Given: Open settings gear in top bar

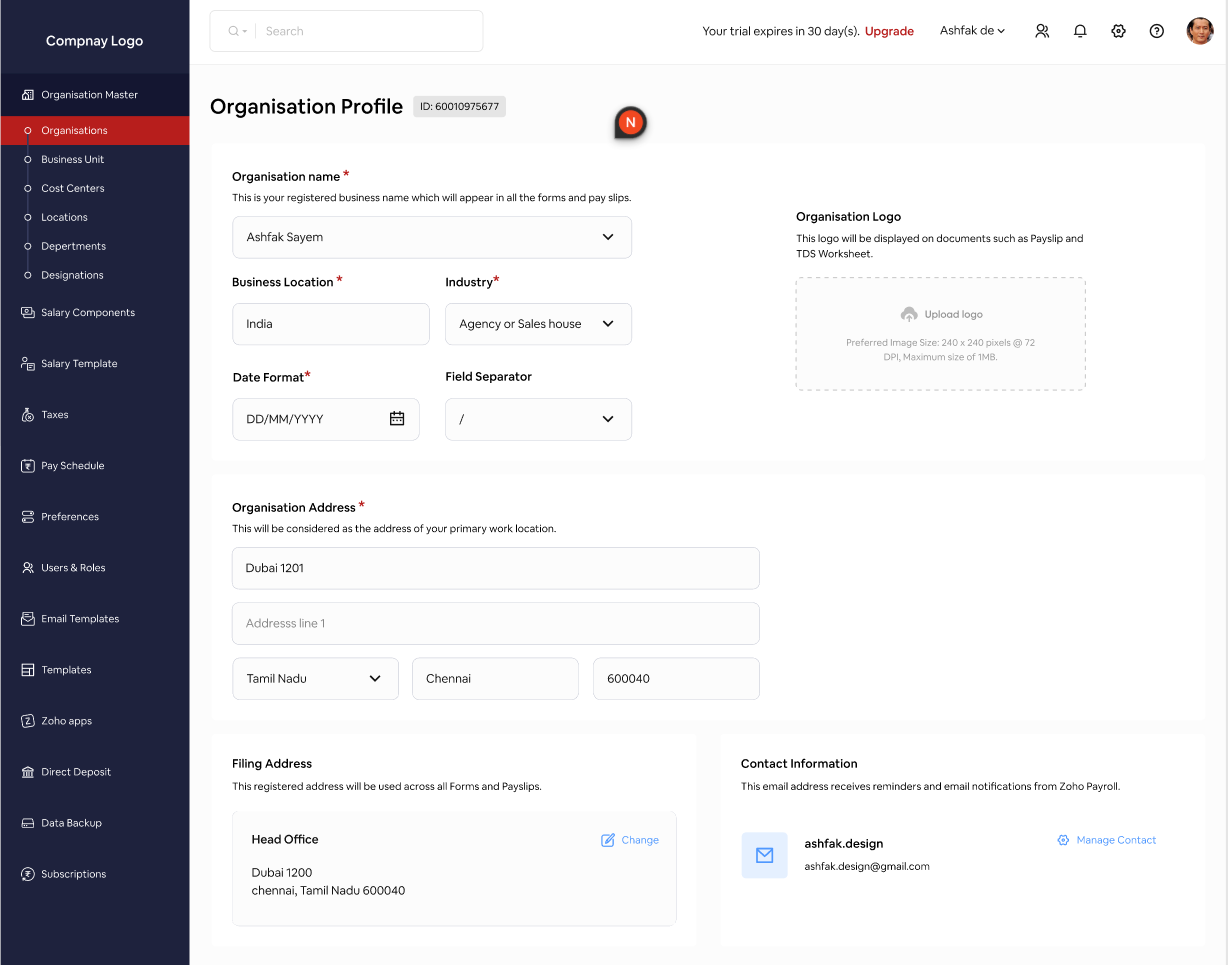Looking at the screenshot, I should (1118, 31).
